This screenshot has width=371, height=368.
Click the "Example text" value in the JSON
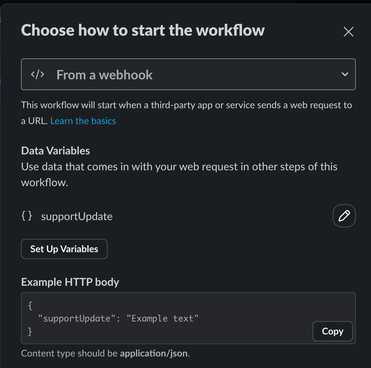point(162,318)
